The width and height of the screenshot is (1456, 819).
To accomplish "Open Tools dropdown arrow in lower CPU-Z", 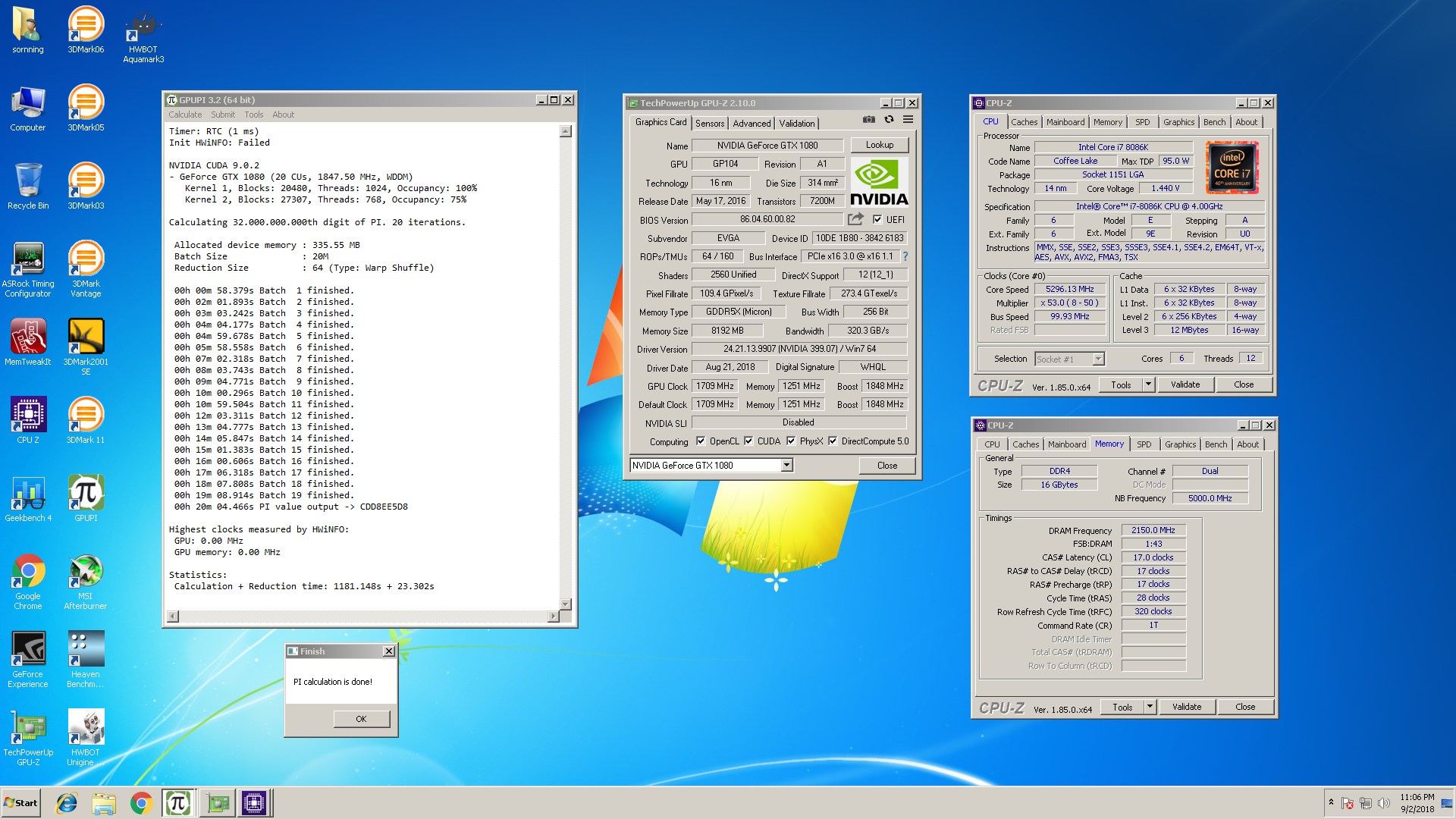I will pos(1150,707).
